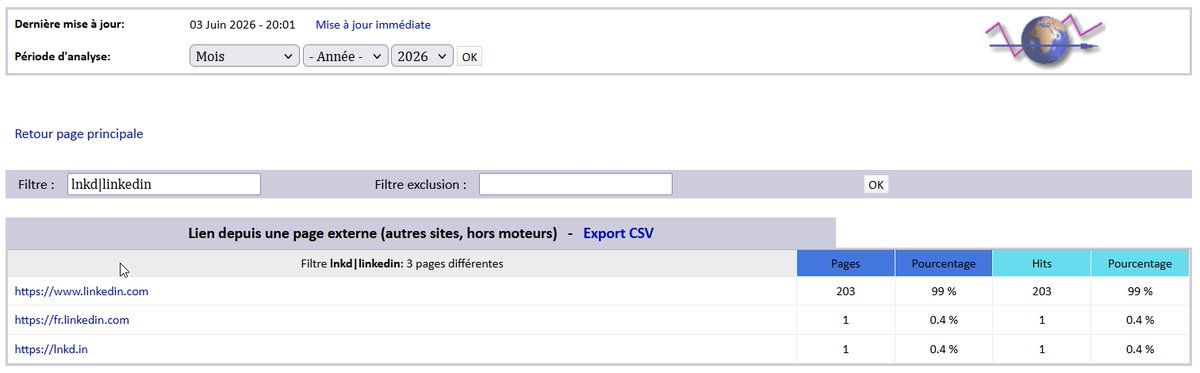Click OK next to the year dropdown
Screen dimensions: 1200x373
[x=469, y=57]
